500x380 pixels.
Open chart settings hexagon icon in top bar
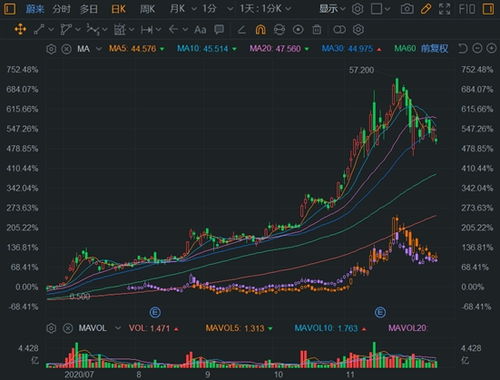(x=357, y=9)
